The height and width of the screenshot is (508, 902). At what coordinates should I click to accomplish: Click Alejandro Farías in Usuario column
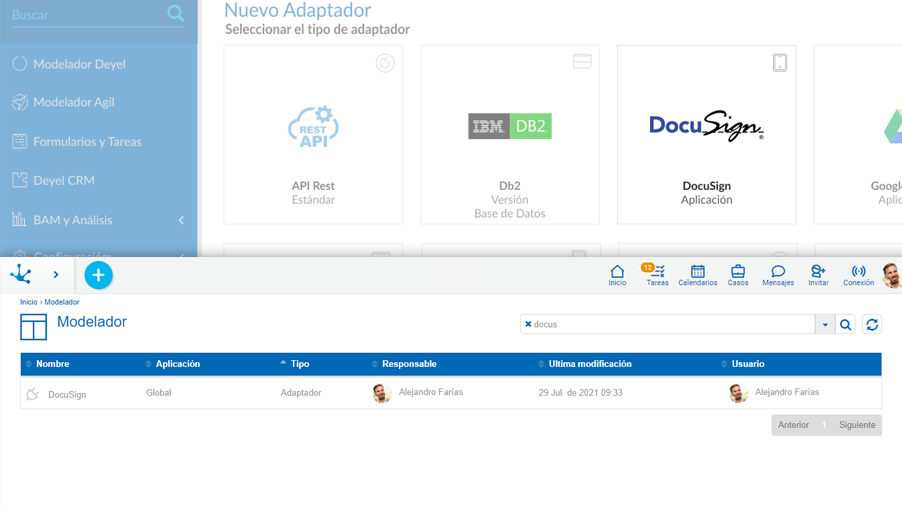coord(787,392)
